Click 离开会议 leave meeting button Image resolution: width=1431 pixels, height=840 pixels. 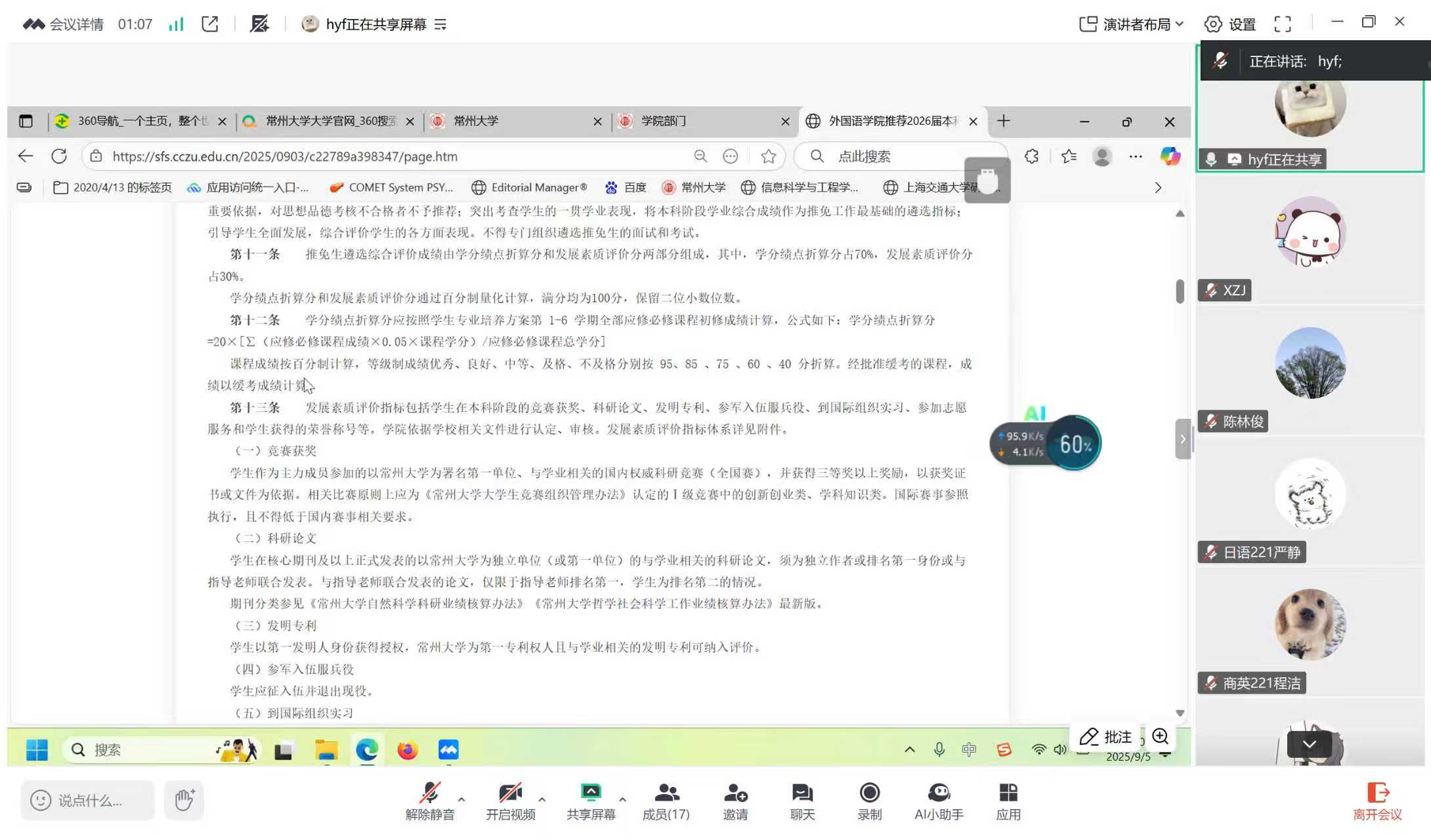click(1377, 801)
